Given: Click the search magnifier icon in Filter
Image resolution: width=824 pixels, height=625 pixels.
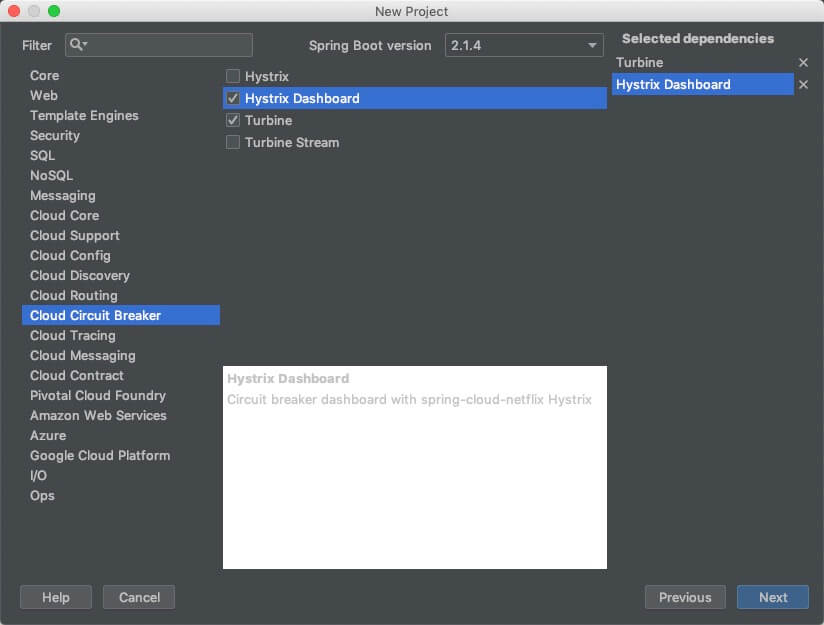Looking at the screenshot, I should pyautogui.click(x=78, y=45).
